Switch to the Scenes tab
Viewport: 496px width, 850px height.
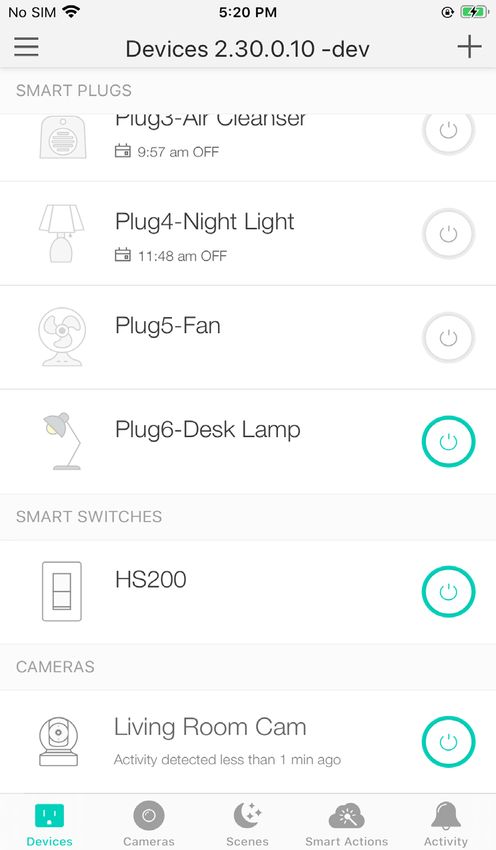coord(247,824)
